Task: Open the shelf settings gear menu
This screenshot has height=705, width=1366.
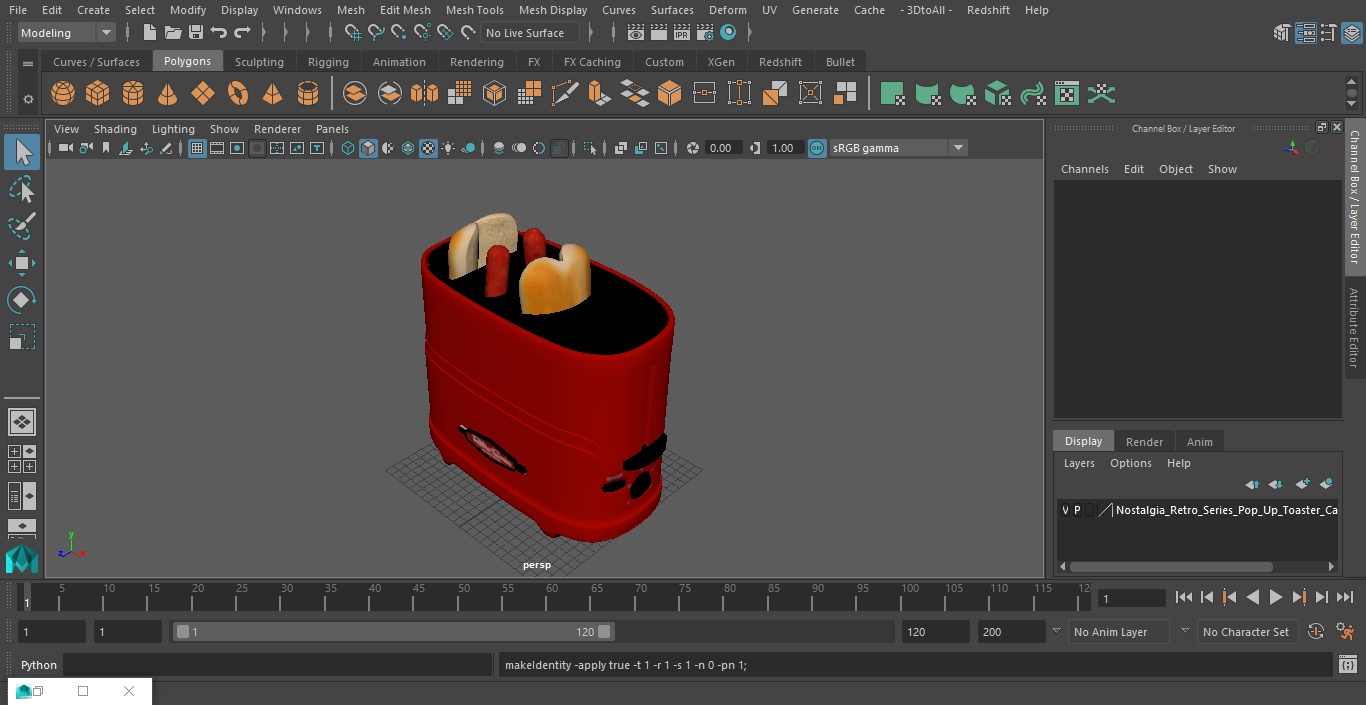Action: pos(28,99)
